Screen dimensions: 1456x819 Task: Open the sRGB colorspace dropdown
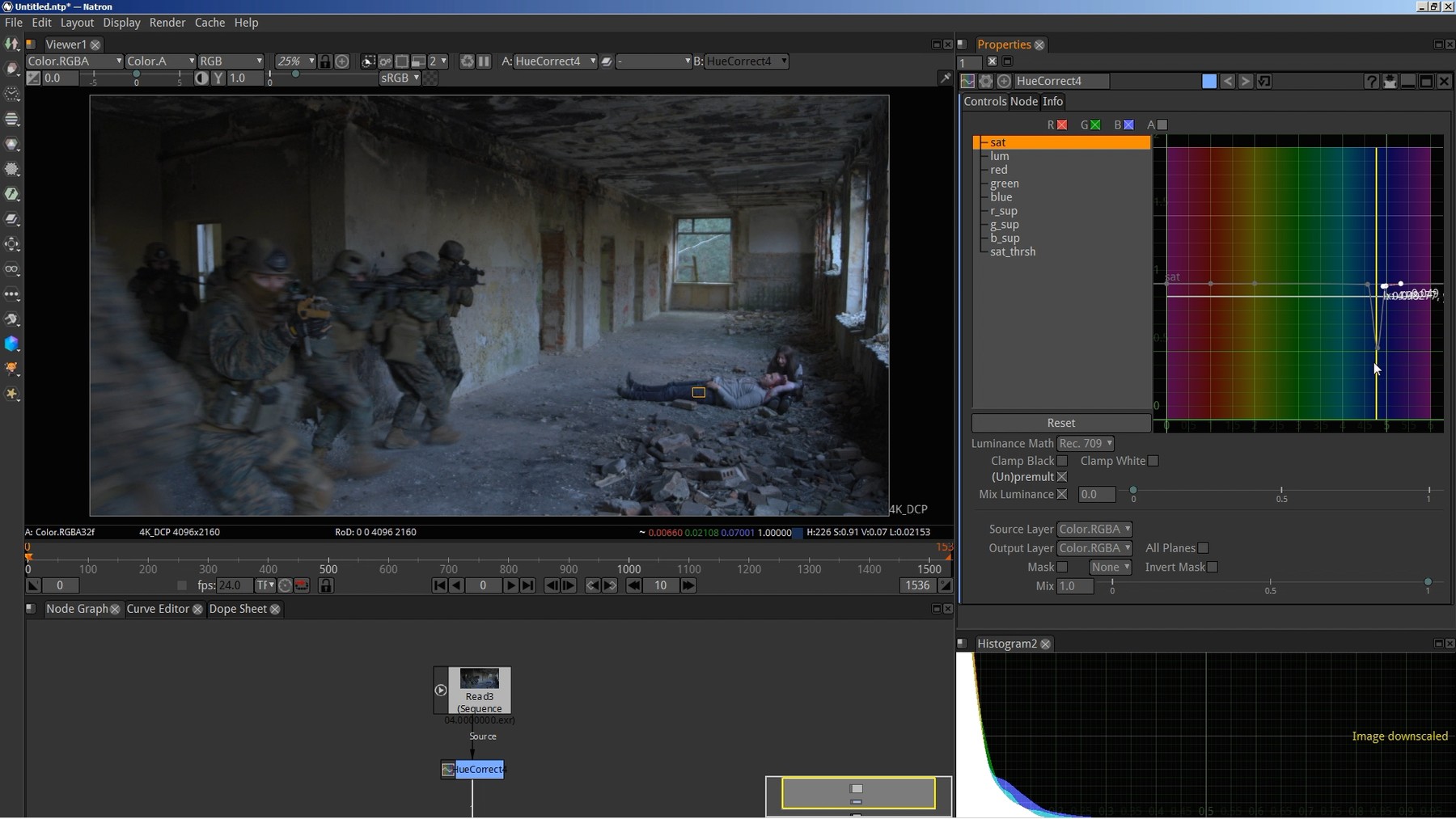pos(400,78)
